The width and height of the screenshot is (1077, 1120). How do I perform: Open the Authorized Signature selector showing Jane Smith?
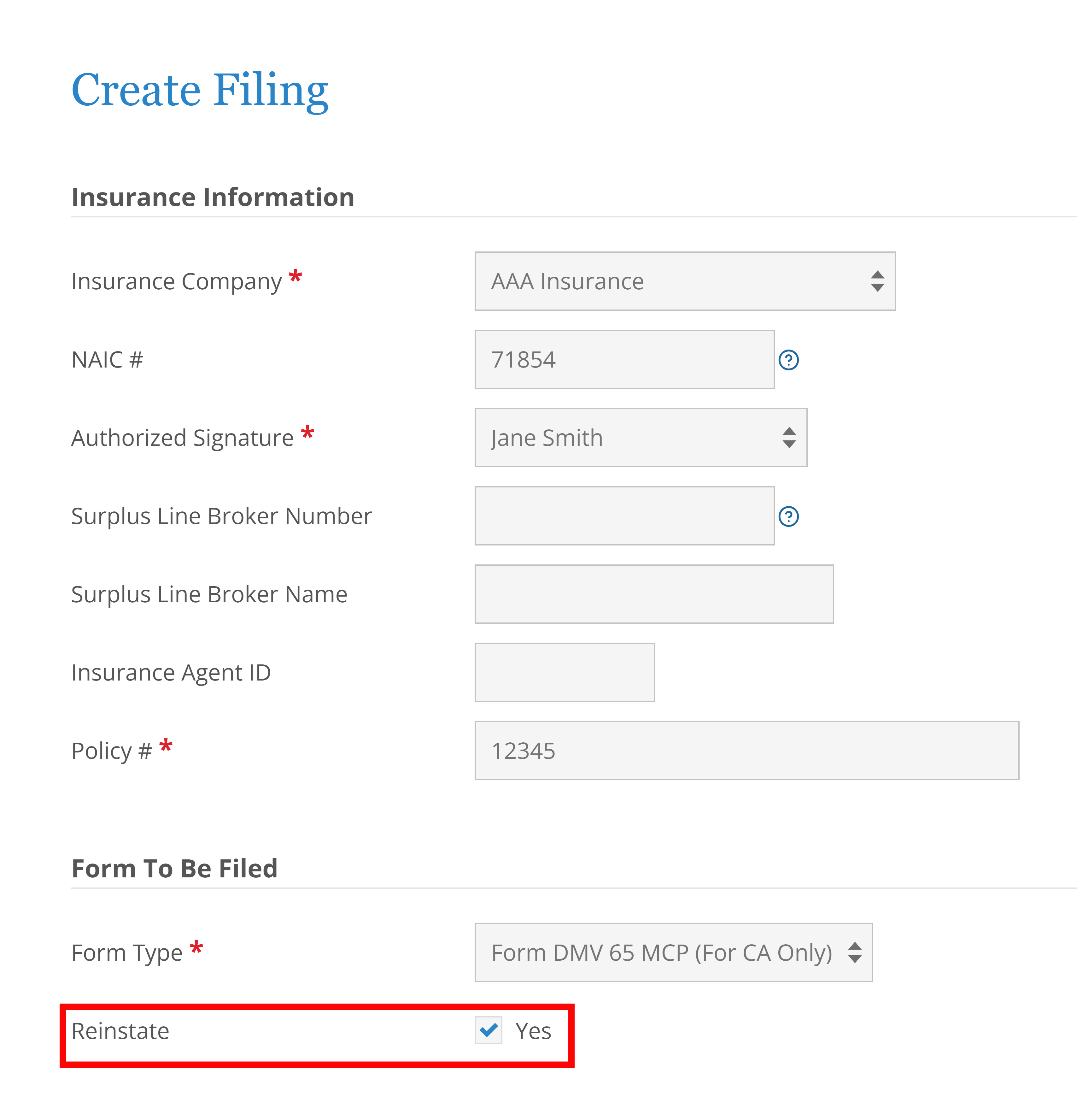640,438
